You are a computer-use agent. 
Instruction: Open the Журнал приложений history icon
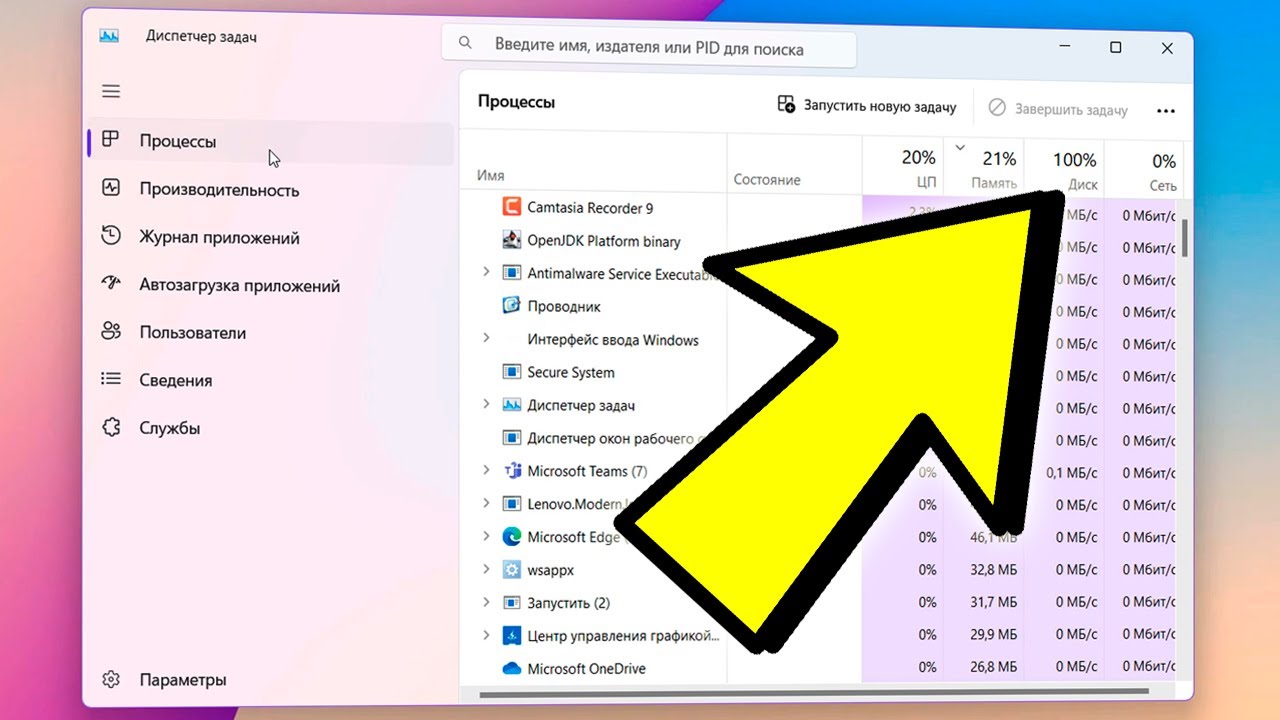coord(111,237)
